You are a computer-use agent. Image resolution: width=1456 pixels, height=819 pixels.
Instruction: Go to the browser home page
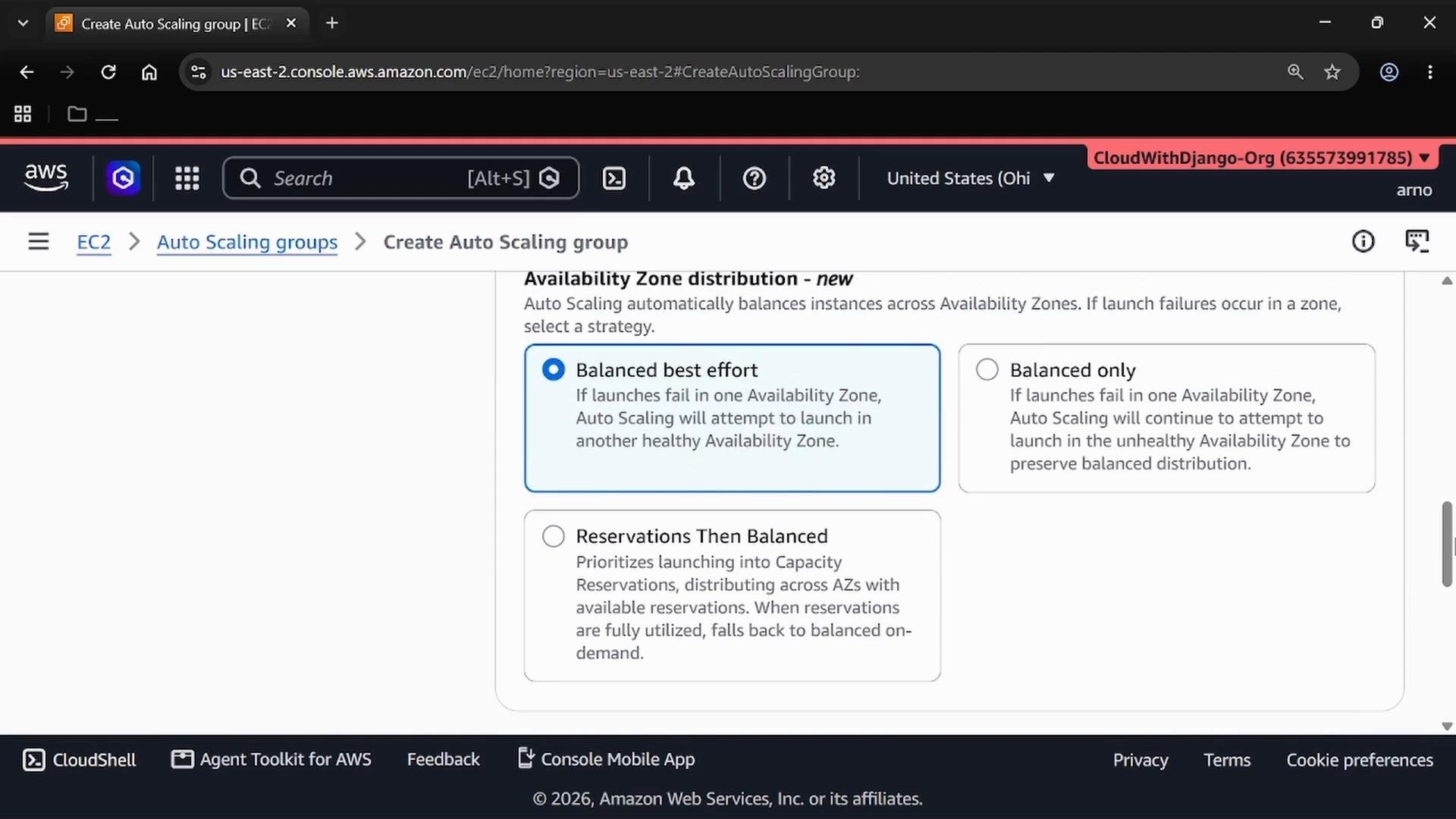coord(149,72)
